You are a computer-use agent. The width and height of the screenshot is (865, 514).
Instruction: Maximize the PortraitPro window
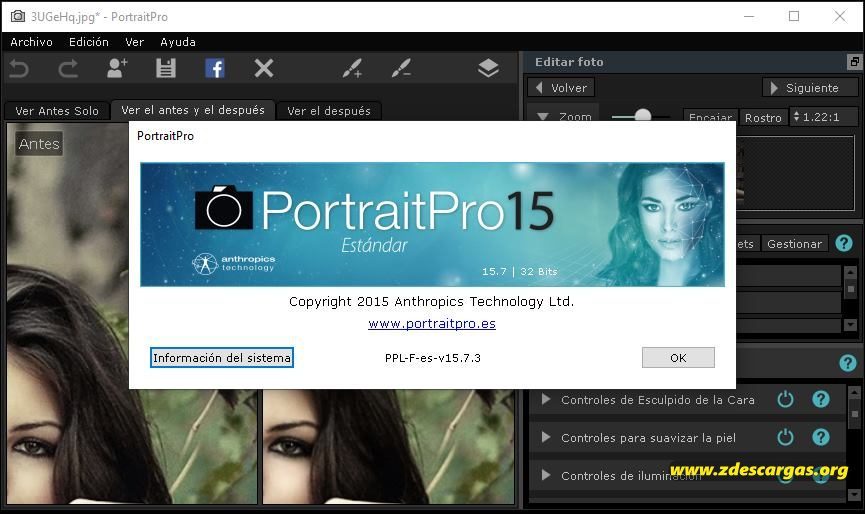coord(794,17)
